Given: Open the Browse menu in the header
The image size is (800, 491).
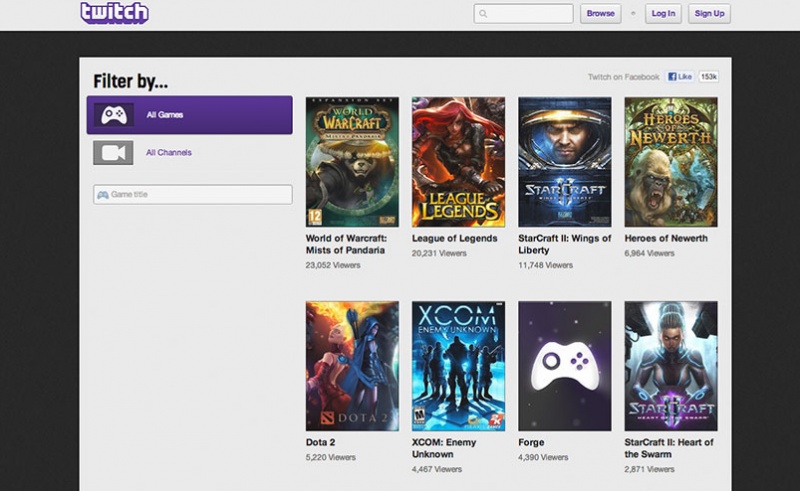Looking at the screenshot, I should (x=600, y=14).
